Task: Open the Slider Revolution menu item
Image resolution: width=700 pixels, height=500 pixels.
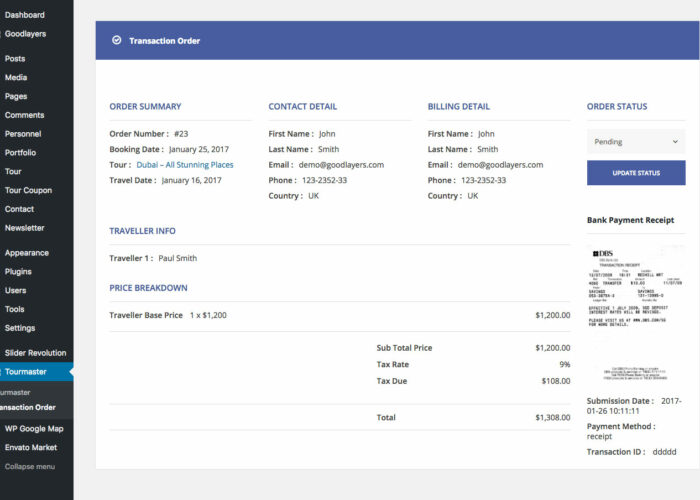Action: [x=35, y=353]
